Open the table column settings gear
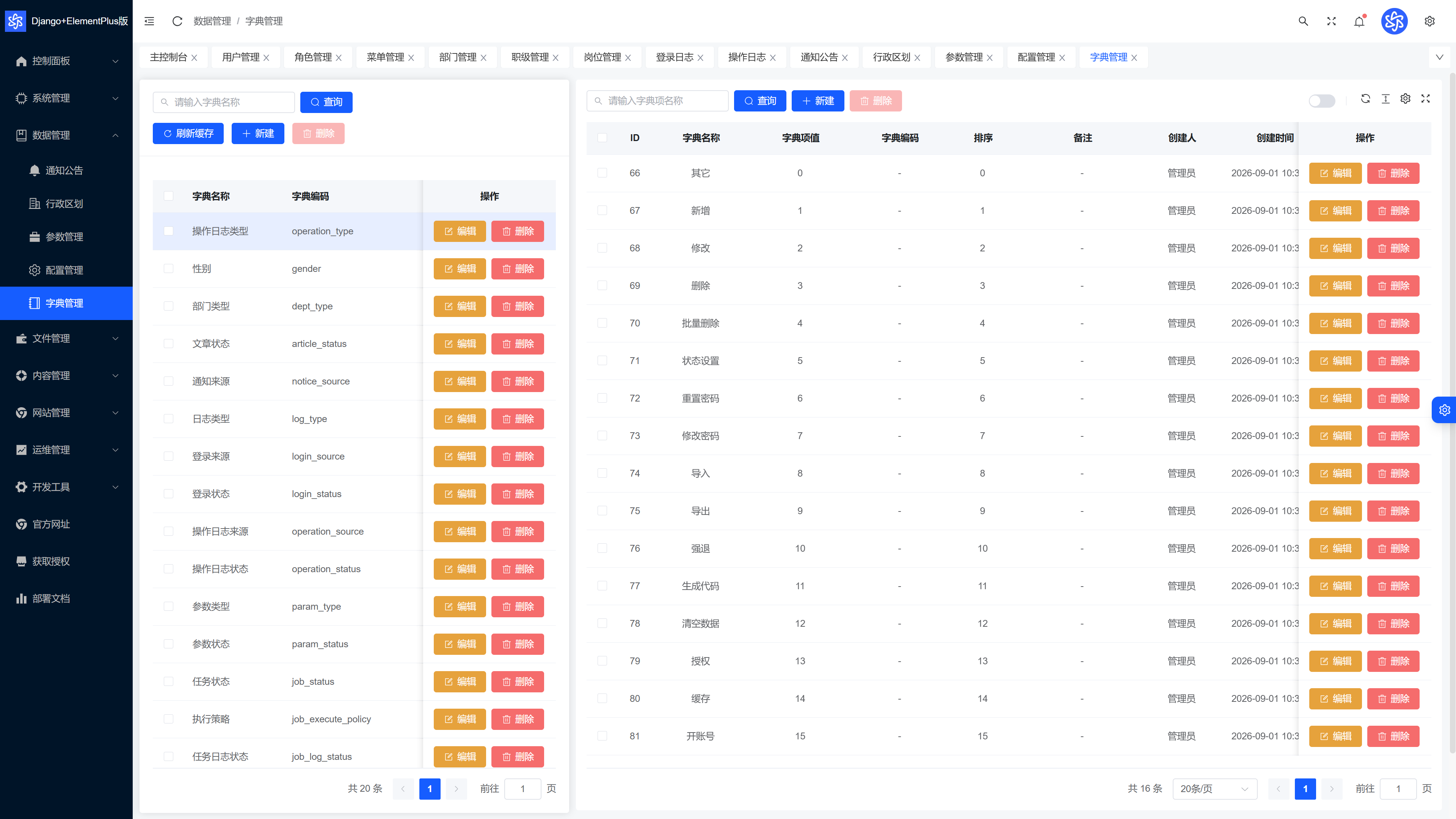This screenshot has height=819, width=1456. [1406, 98]
